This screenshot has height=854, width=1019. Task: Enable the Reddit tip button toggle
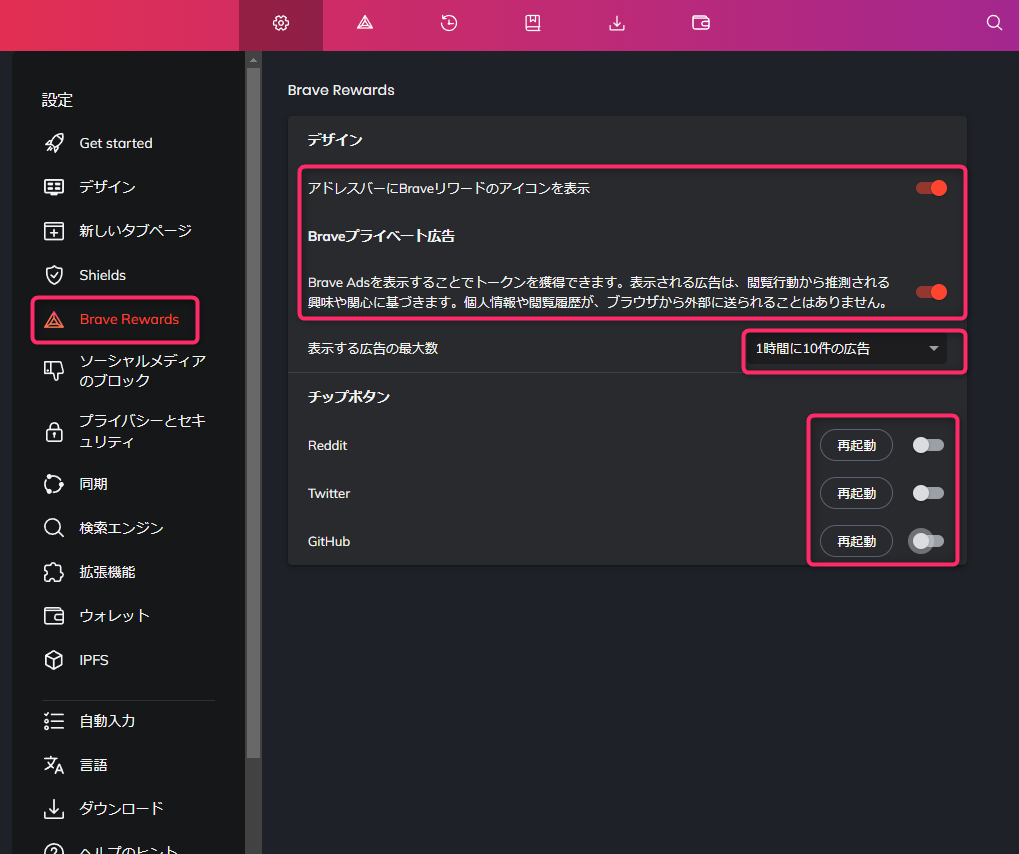928,445
